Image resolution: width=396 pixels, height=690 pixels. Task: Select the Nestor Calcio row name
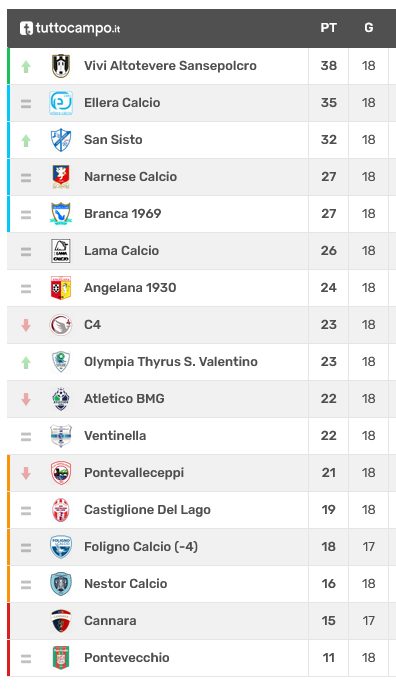pyautogui.click(x=126, y=584)
